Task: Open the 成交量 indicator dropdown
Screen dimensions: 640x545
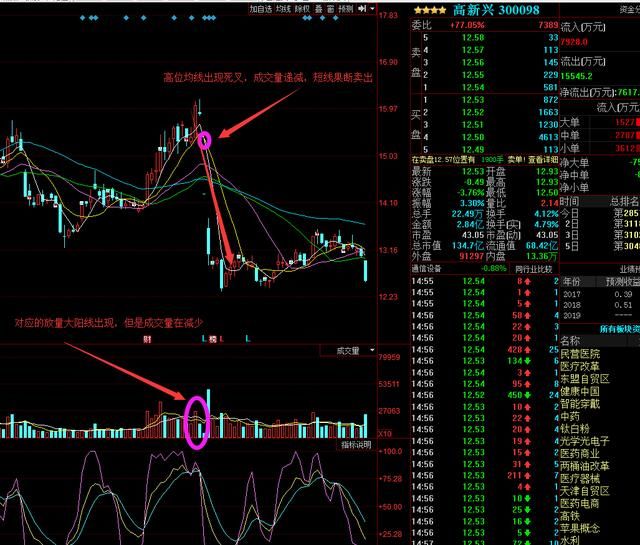Action: point(352,351)
